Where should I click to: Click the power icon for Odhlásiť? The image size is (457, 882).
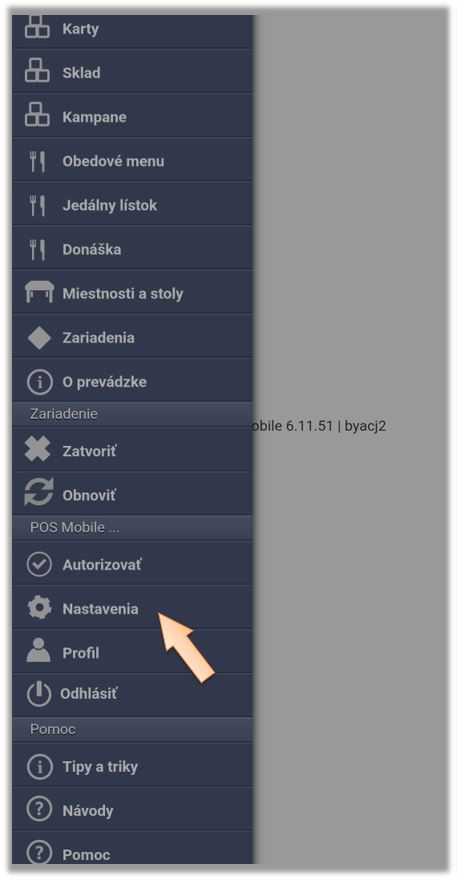[39, 694]
